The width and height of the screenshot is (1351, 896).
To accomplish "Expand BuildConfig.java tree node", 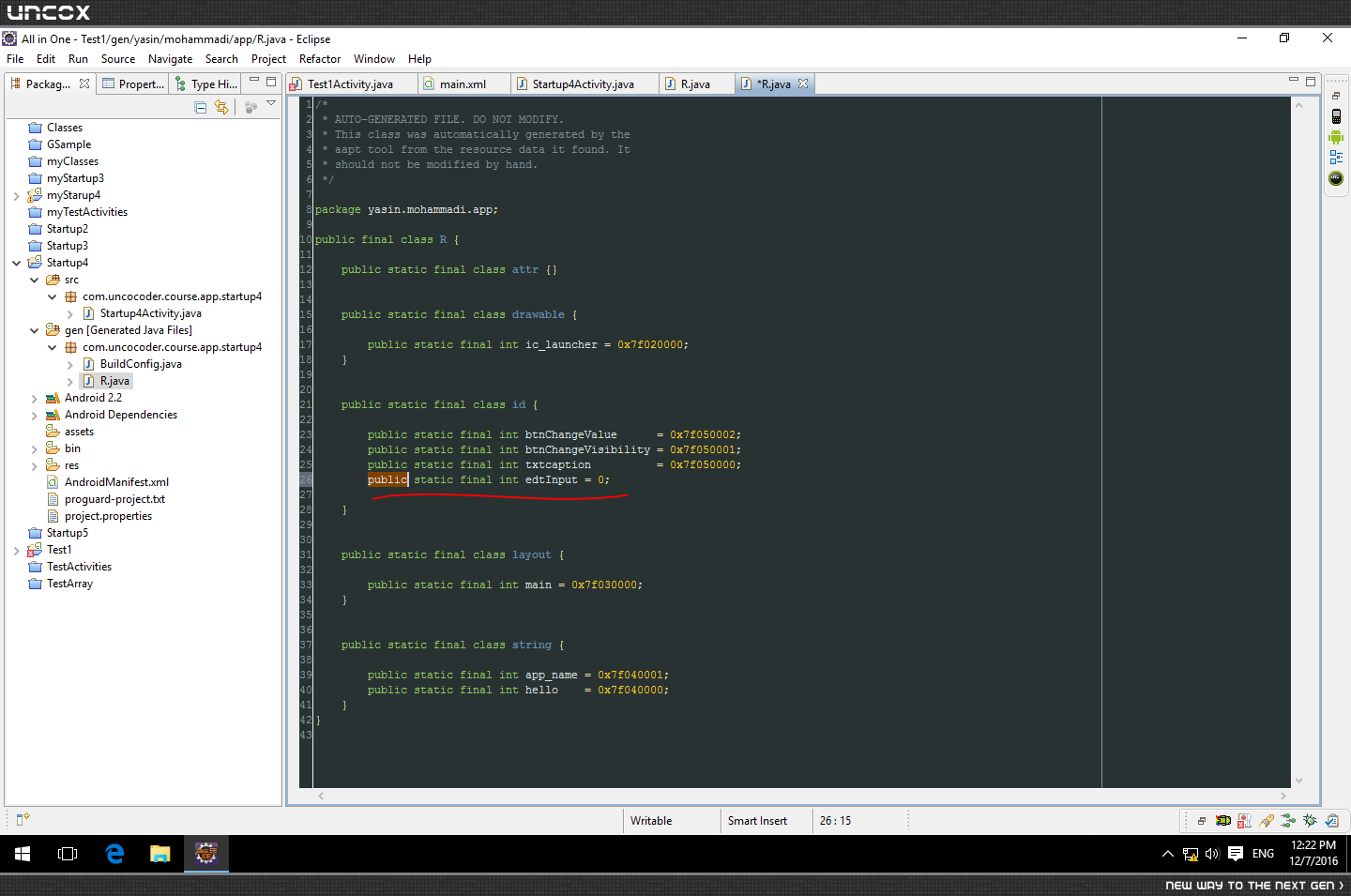I will point(69,365).
